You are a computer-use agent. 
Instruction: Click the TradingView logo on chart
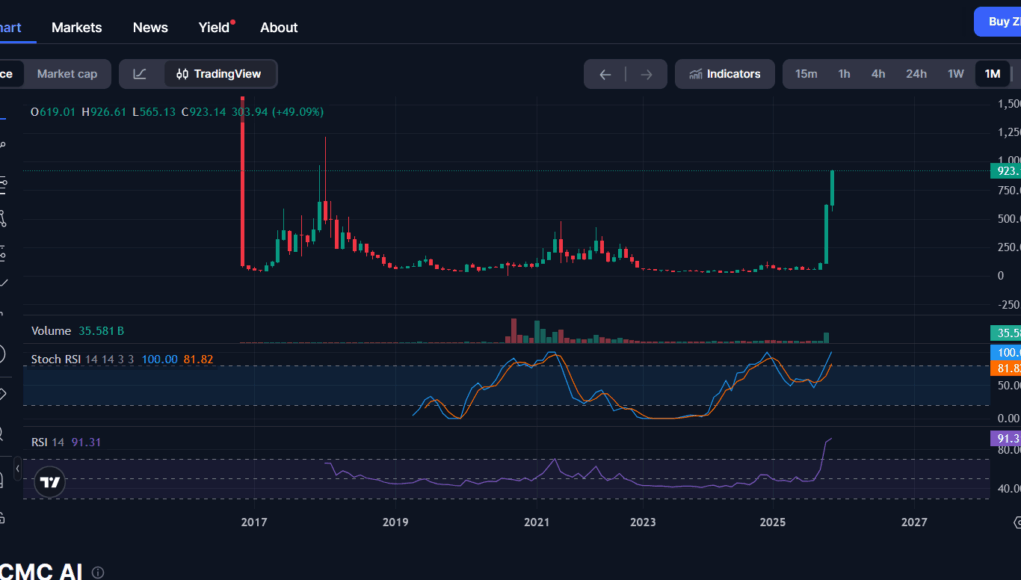pos(50,482)
